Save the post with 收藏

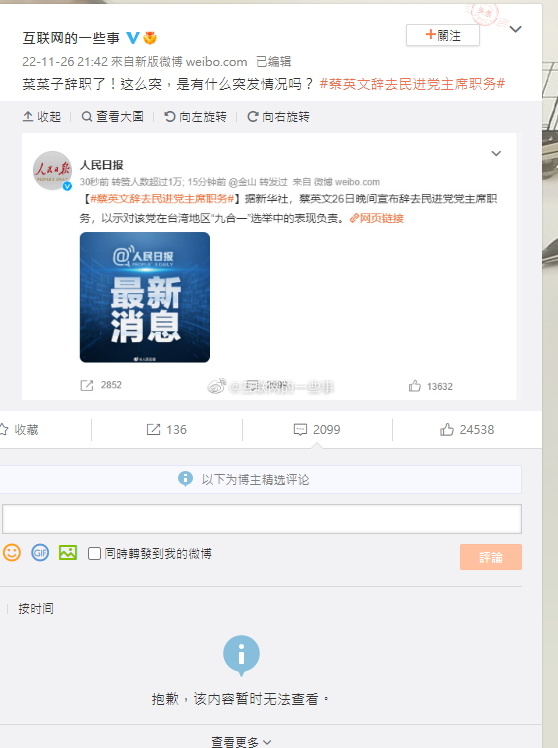pyautogui.click(x=19, y=429)
